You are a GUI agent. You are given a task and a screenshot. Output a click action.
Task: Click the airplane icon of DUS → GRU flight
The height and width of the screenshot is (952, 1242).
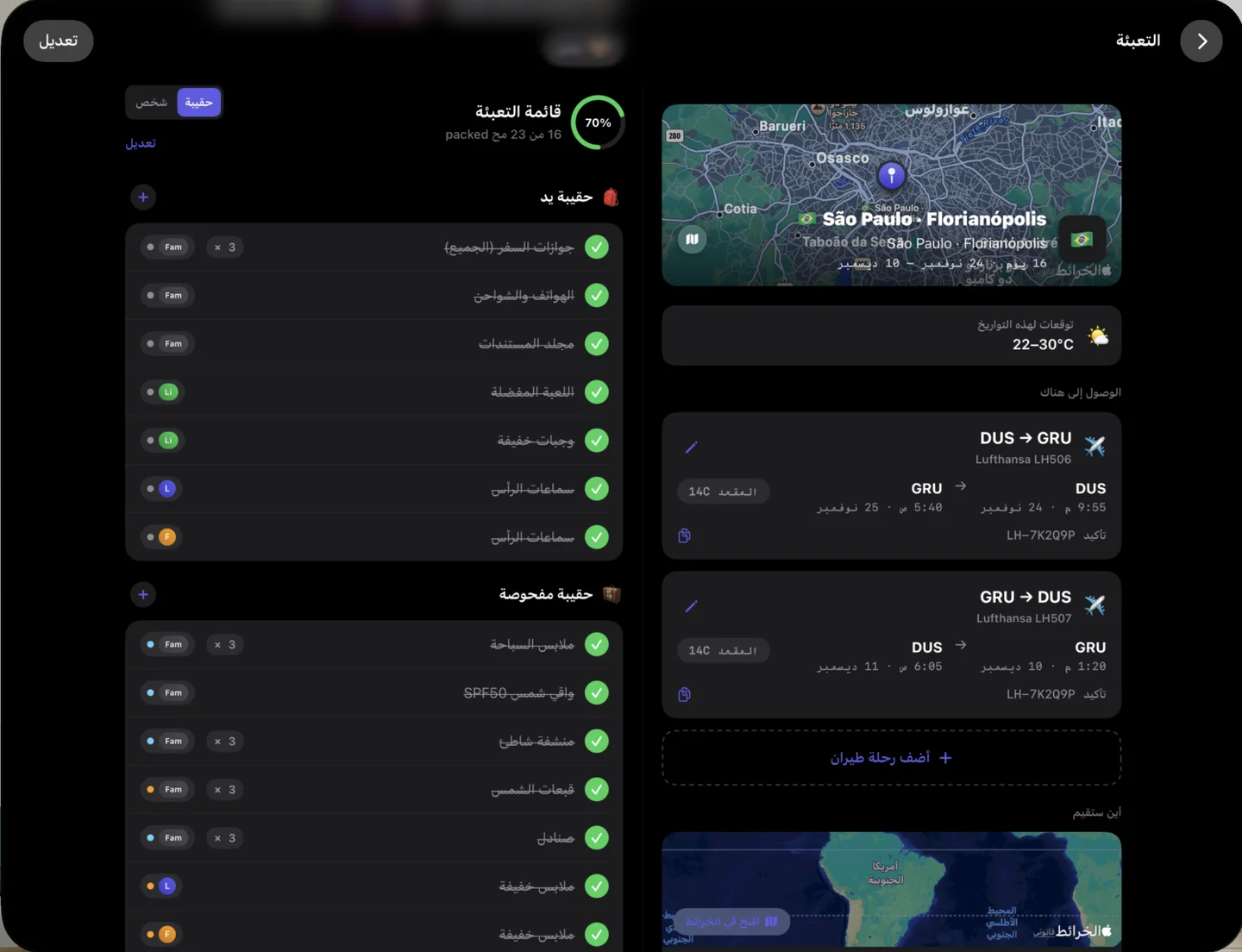1095,446
